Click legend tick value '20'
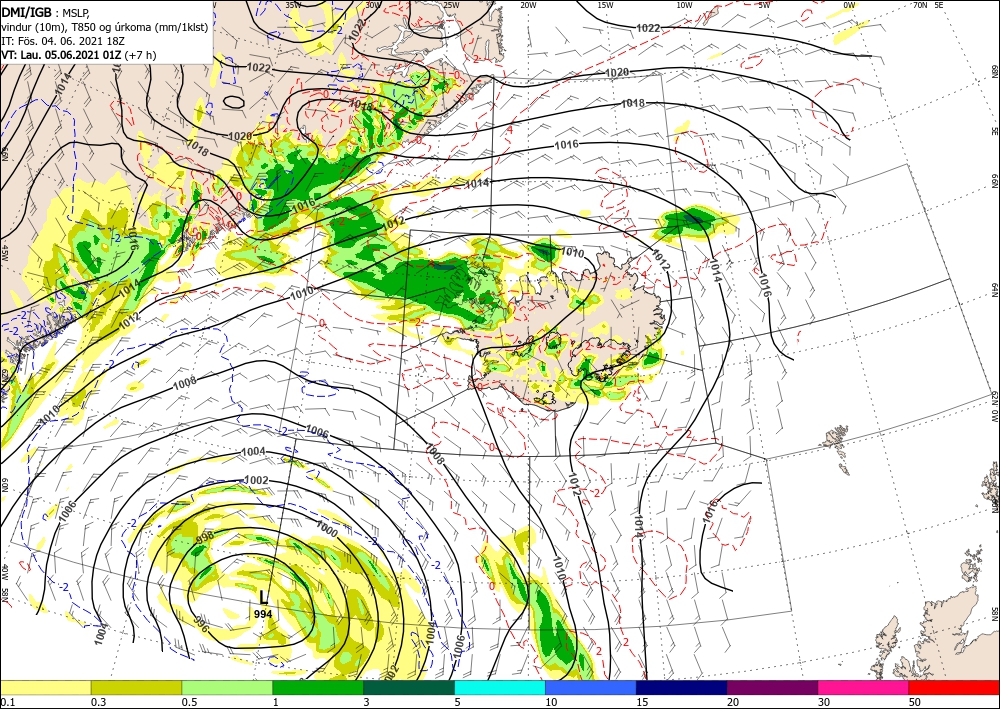The height and width of the screenshot is (709, 1000). pos(733,702)
